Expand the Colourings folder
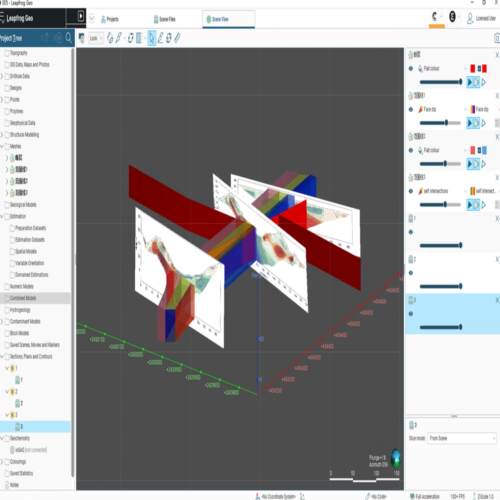This screenshot has height=500, width=500. pos(2,462)
